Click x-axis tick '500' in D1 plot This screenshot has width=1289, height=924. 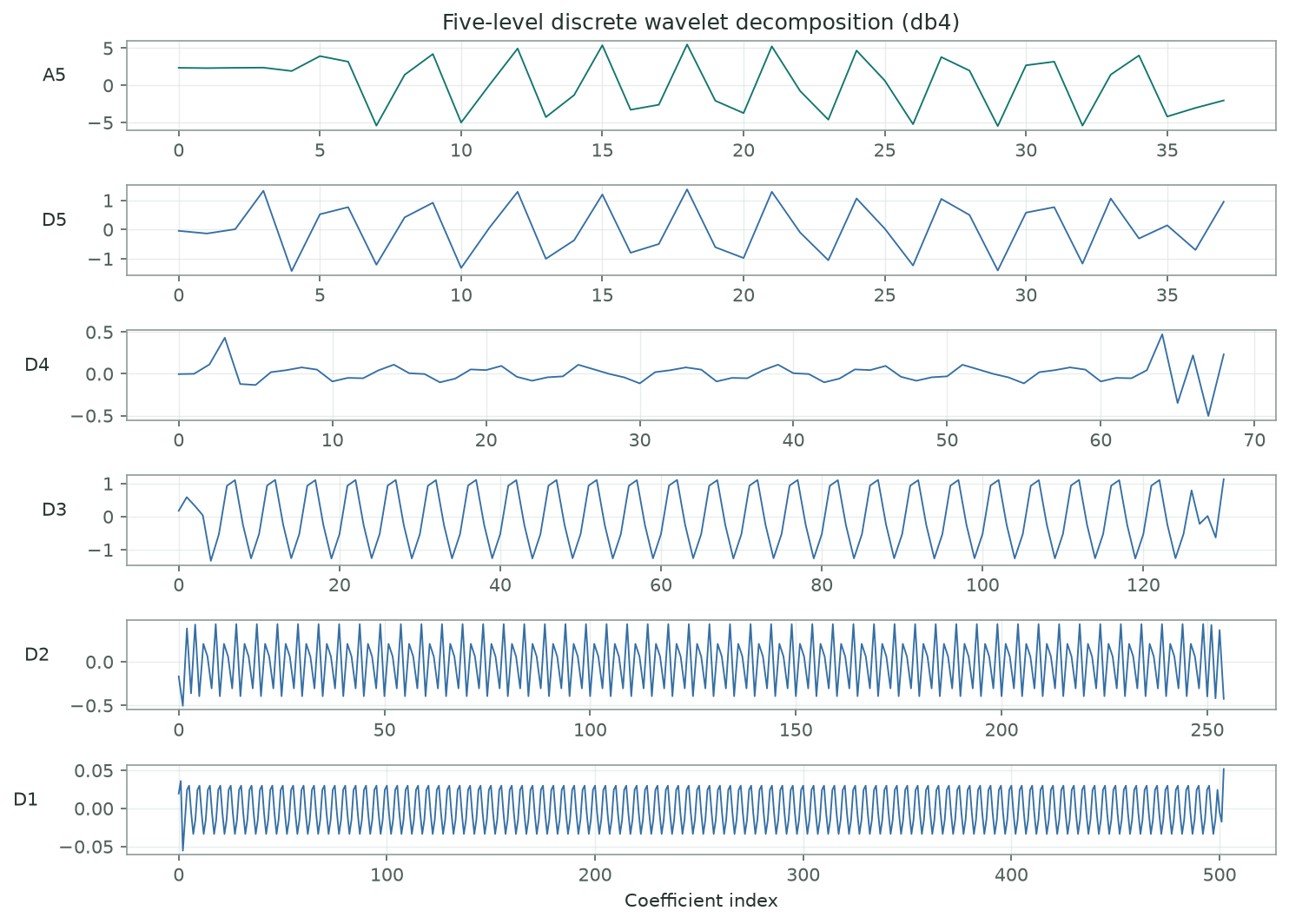1219,875
